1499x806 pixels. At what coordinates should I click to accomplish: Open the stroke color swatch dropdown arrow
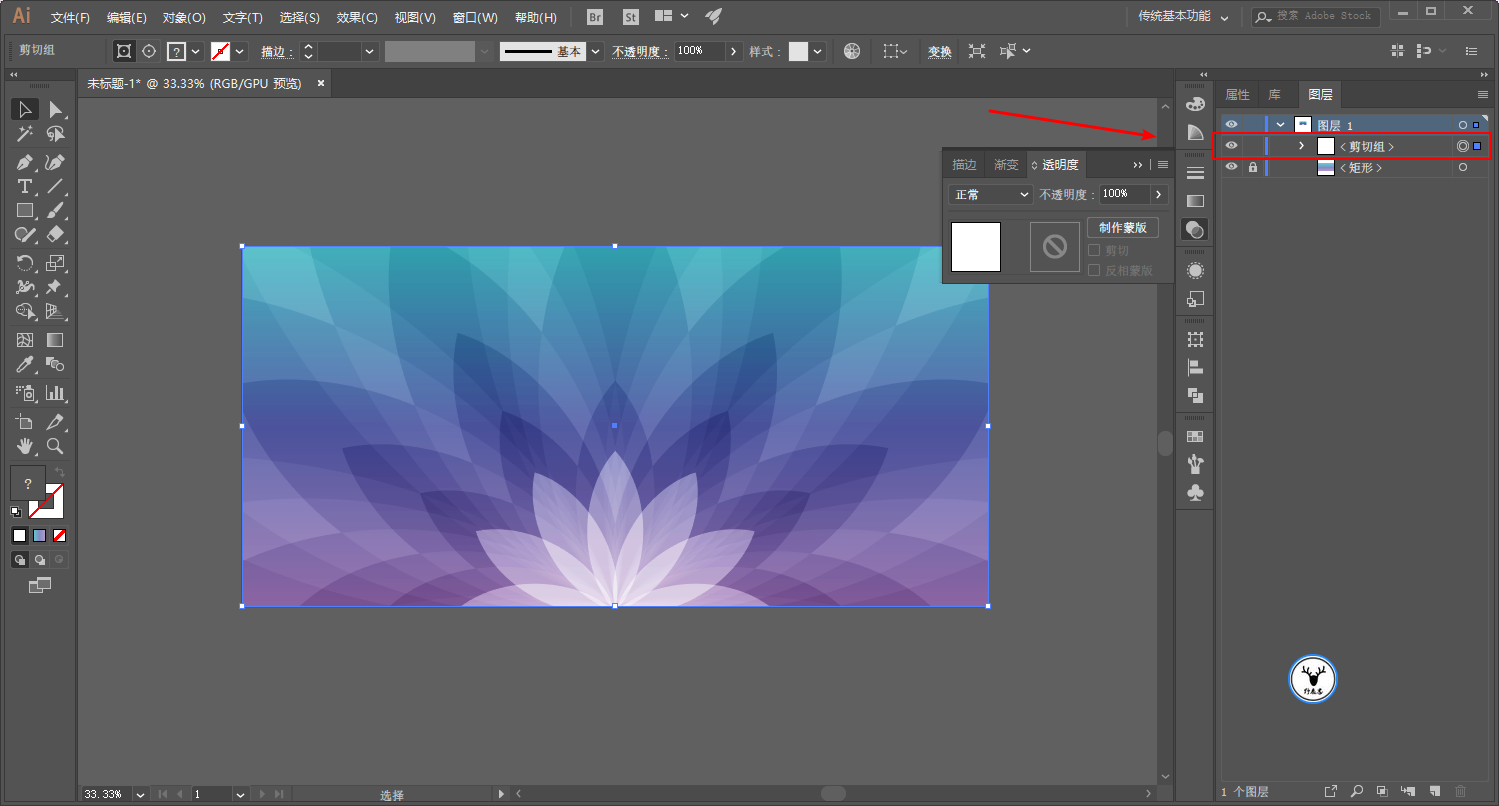pos(240,51)
